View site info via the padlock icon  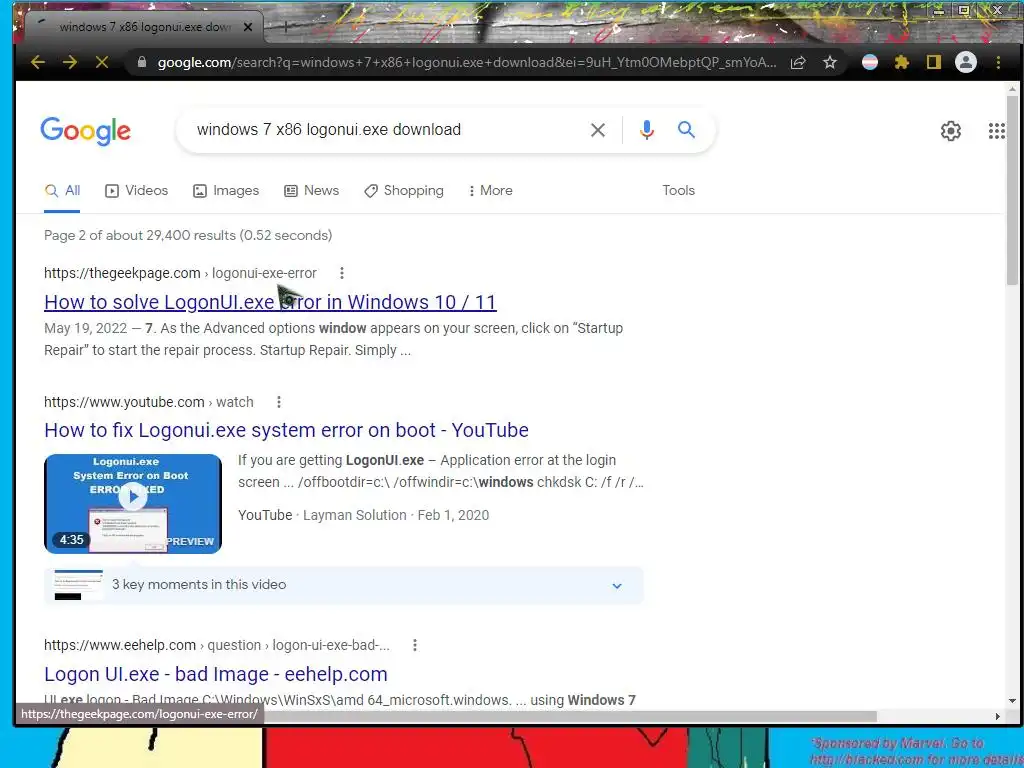[142, 62]
